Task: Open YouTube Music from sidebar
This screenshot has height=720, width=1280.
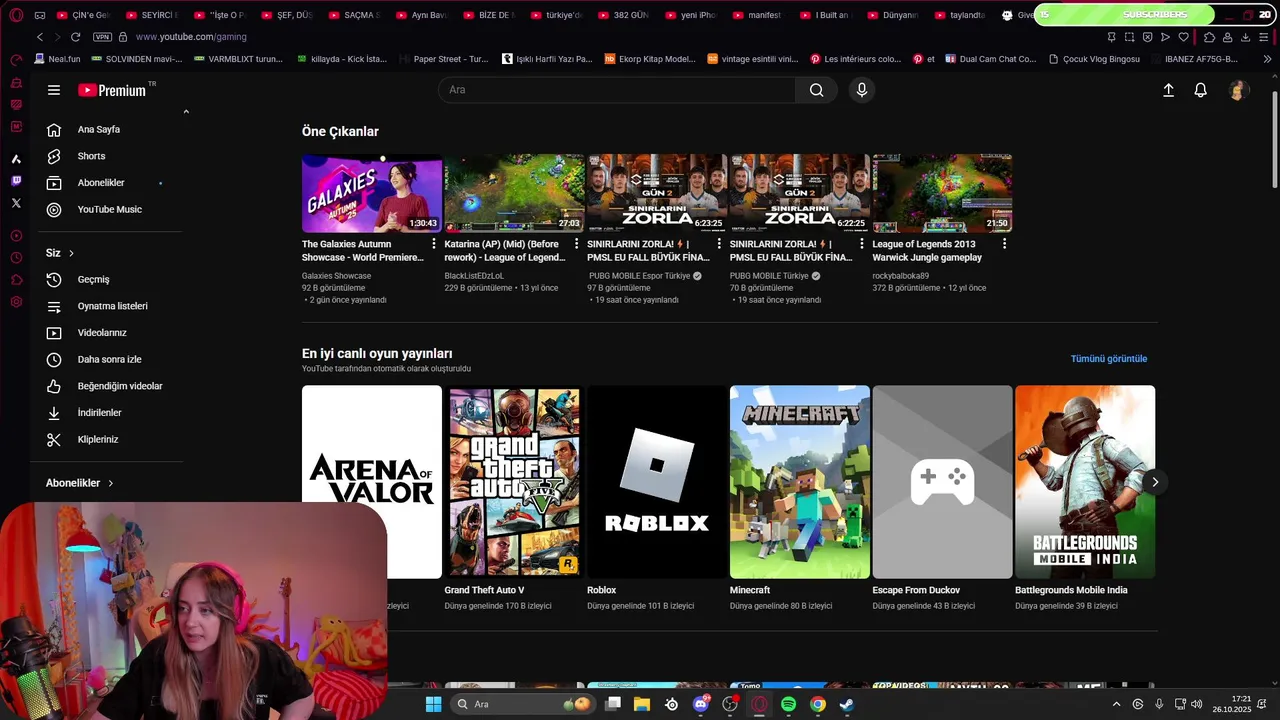Action: click(x=110, y=209)
